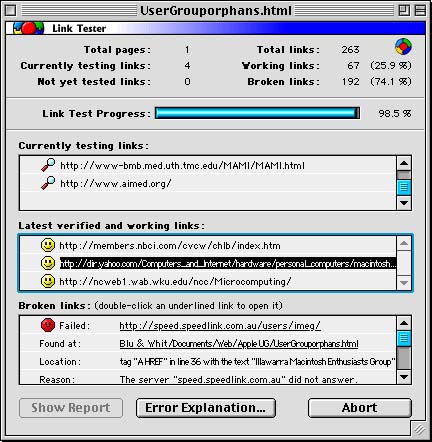Screen dimensions: 432x442
Task: Click up arrow of Currently testing links scrollbar
Action: point(404,163)
